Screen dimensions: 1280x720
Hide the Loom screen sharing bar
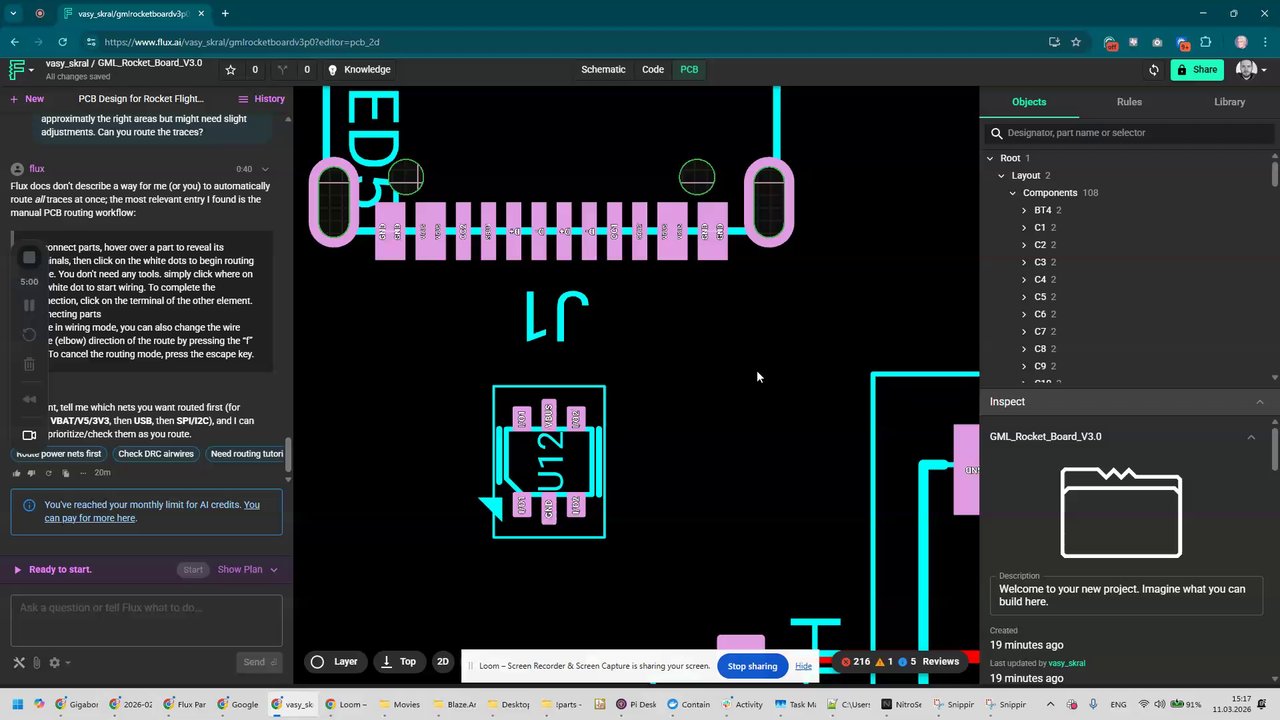[803, 666]
